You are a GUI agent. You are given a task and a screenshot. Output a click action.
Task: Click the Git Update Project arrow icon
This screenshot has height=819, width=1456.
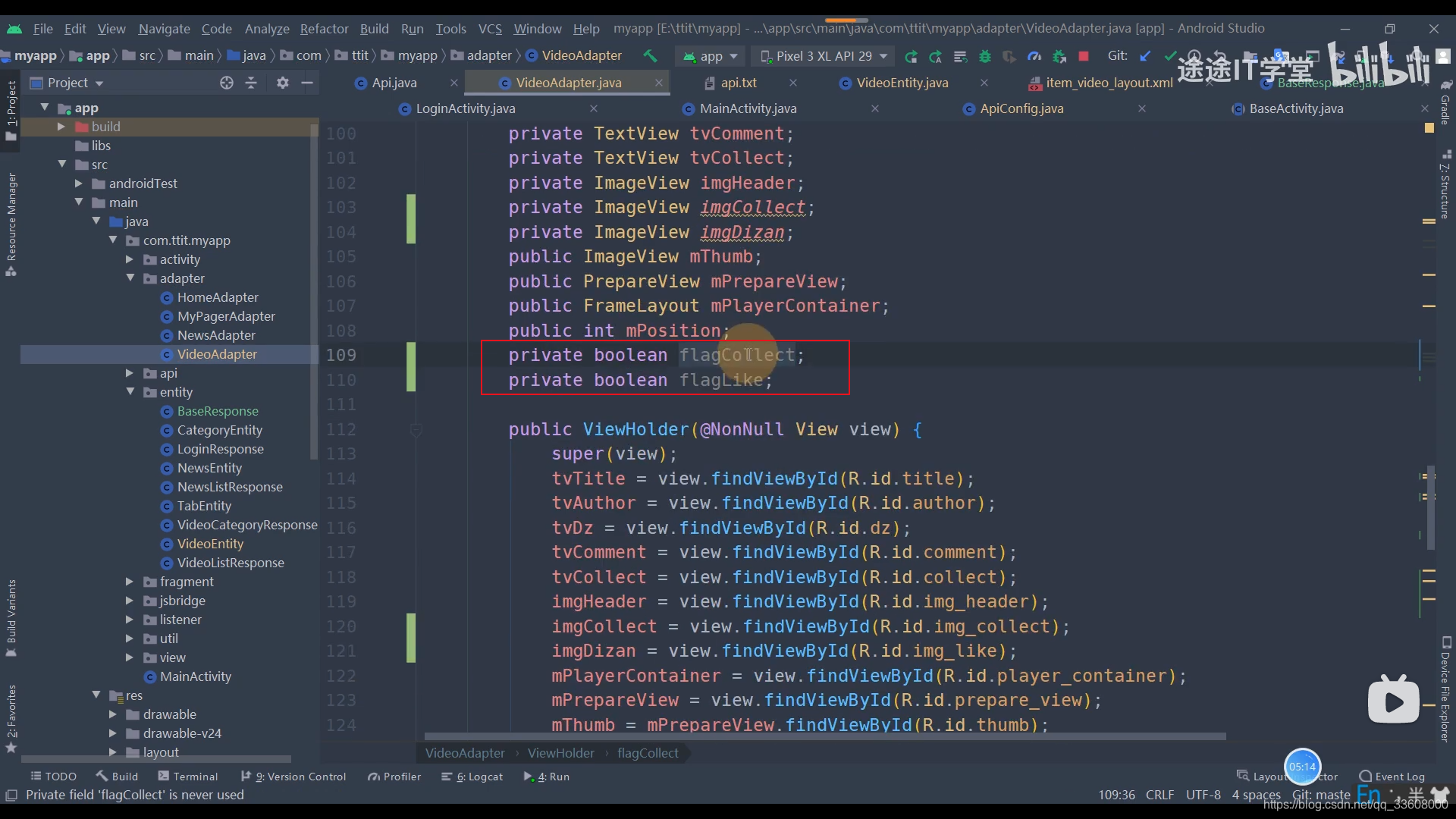1145,56
